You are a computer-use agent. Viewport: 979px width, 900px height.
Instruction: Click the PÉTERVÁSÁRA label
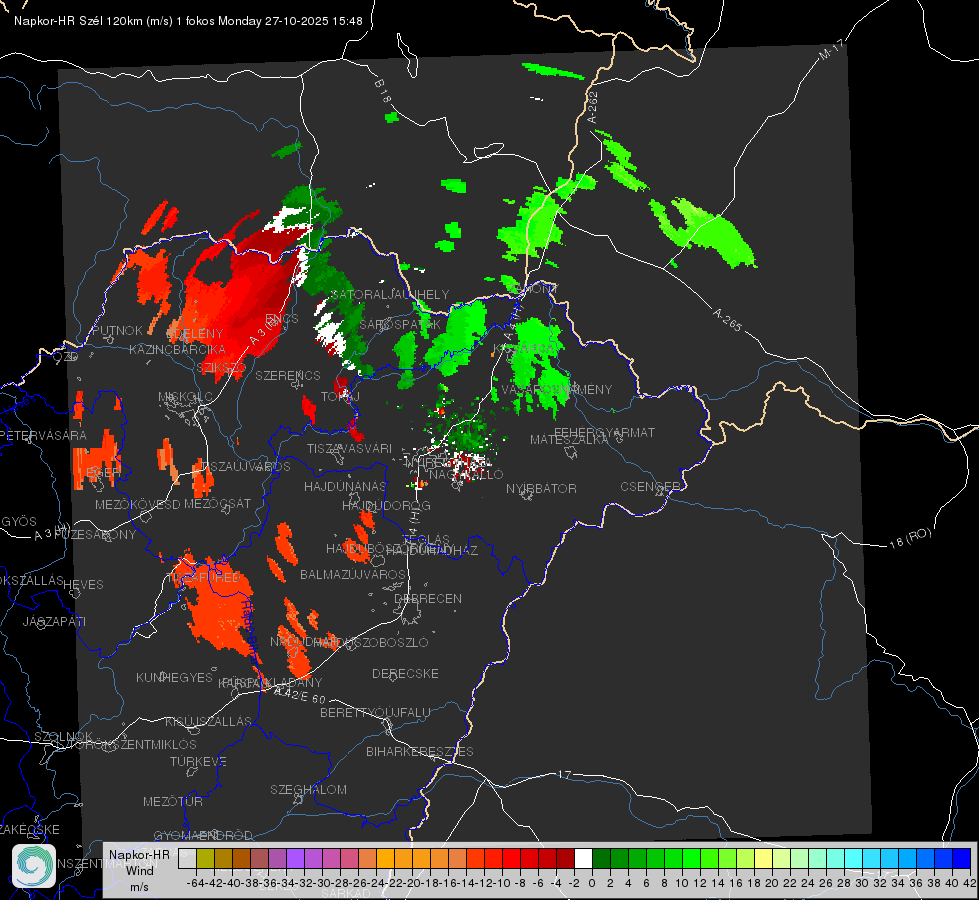43,435
